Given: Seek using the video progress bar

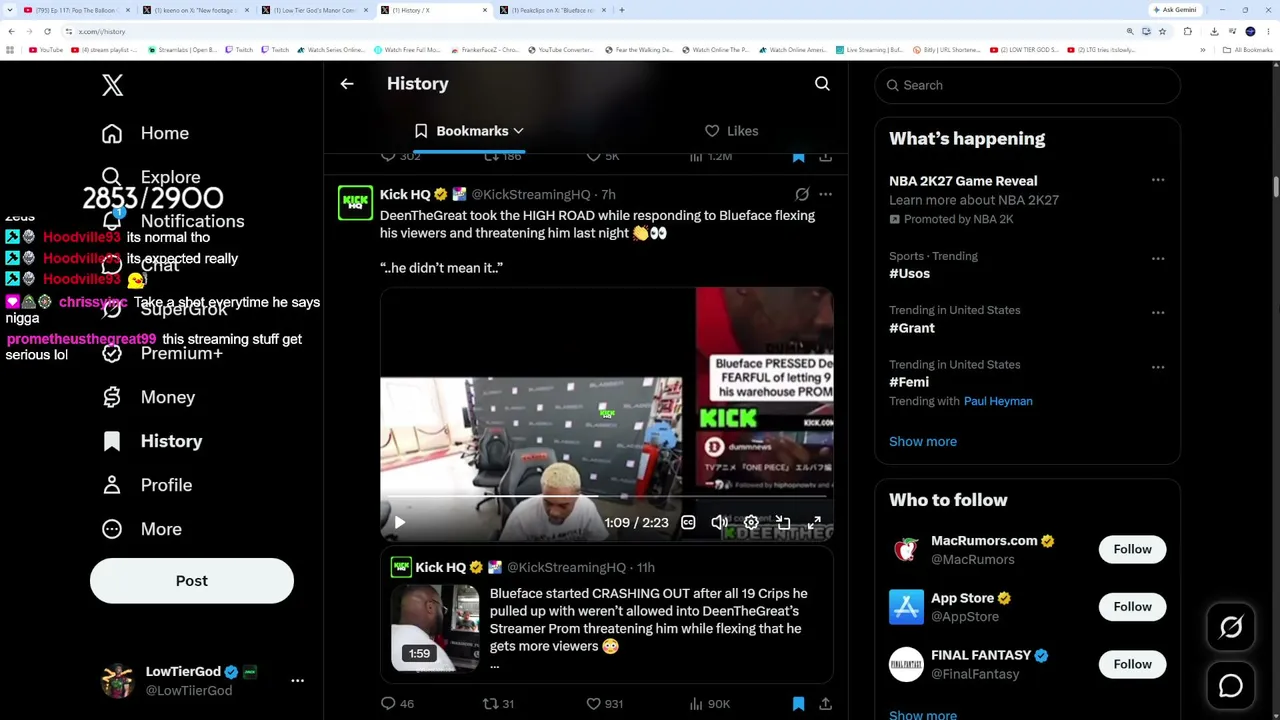Looking at the screenshot, I should click(606, 496).
